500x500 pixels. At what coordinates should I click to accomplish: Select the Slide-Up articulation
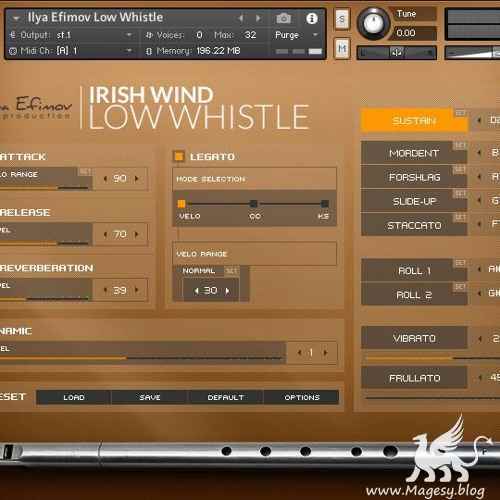[x=414, y=201]
